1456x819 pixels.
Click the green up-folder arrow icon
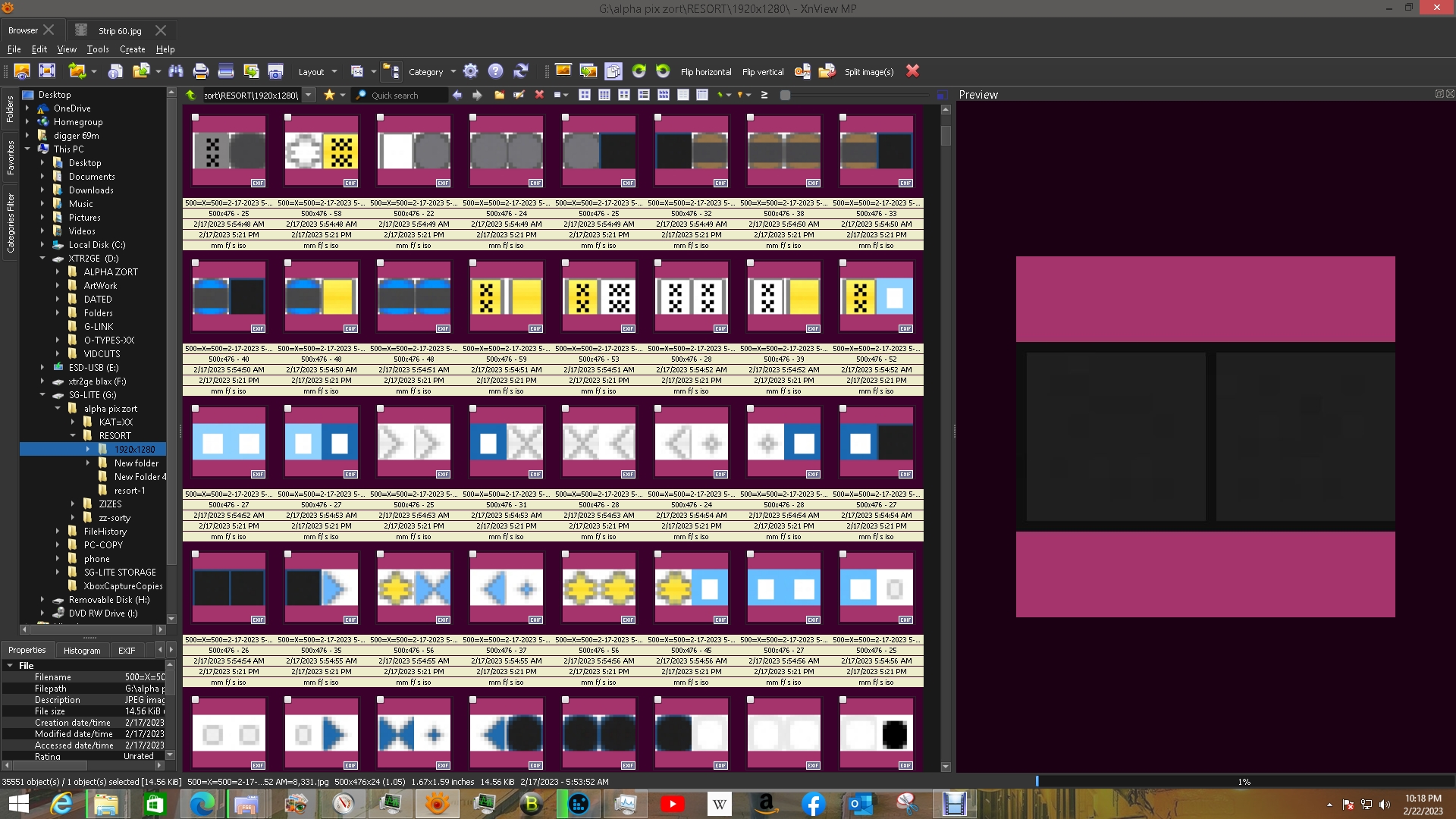coord(191,95)
